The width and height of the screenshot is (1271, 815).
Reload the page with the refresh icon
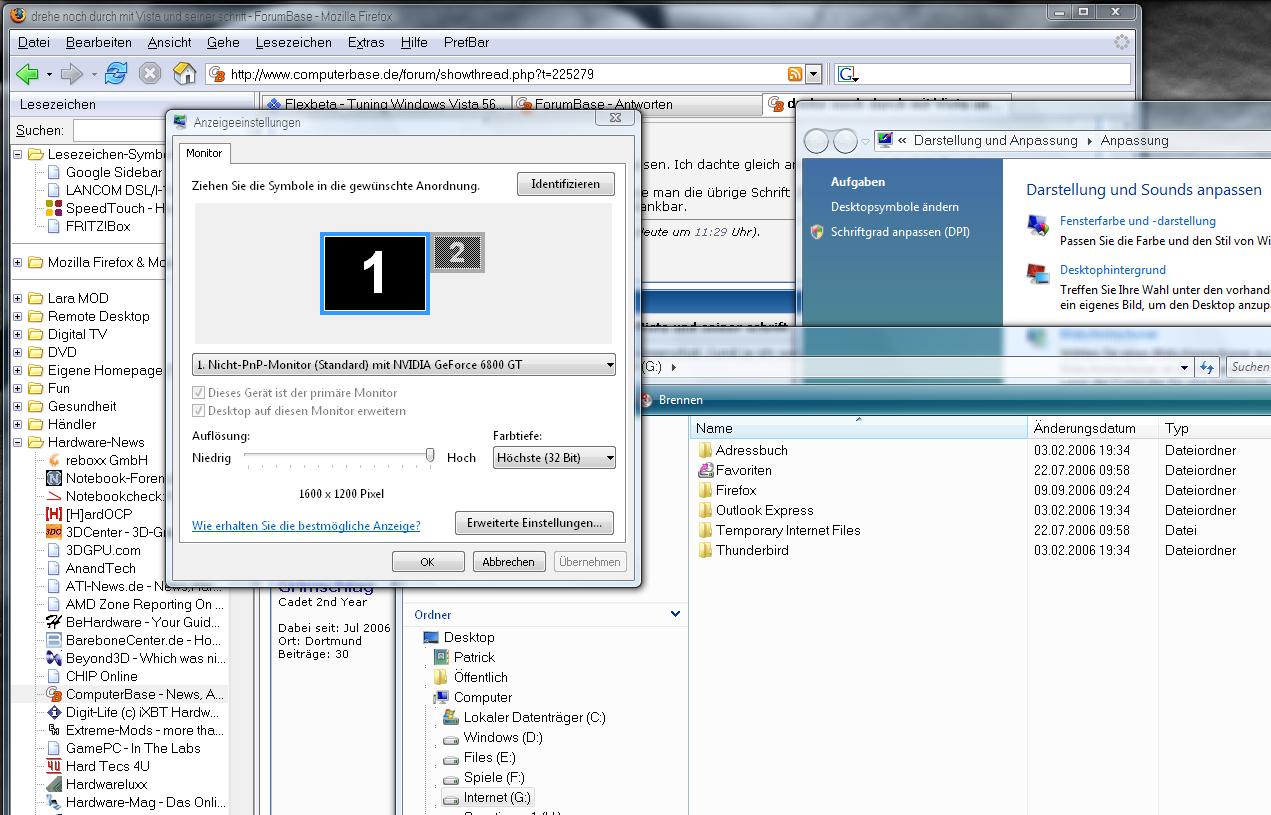tap(117, 73)
